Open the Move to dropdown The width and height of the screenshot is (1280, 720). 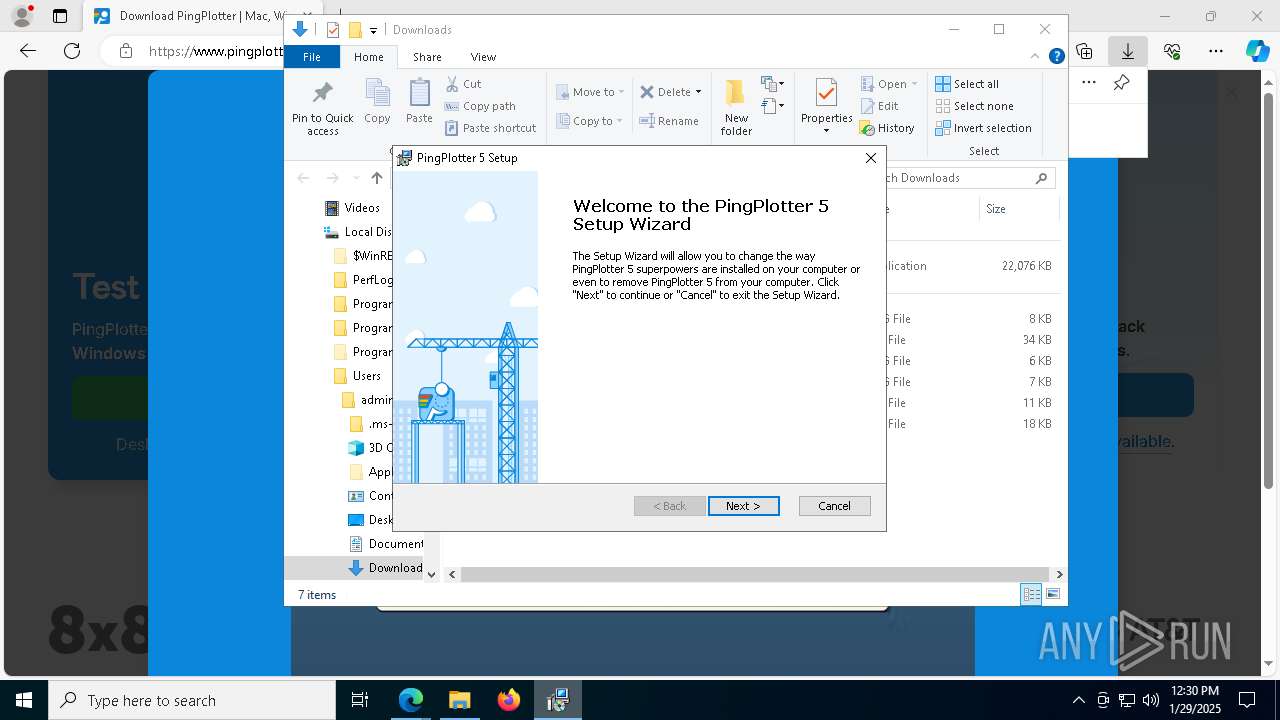pos(590,92)
